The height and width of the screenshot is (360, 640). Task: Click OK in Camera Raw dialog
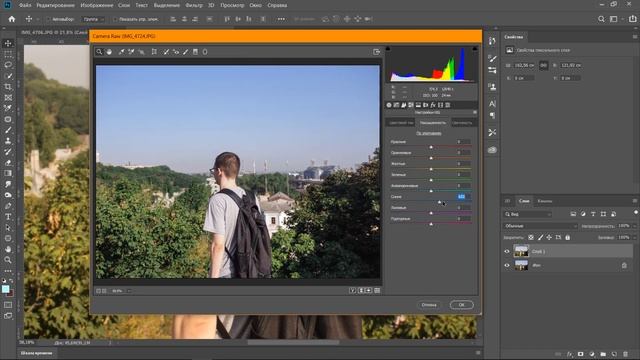(x=461, y=304)
